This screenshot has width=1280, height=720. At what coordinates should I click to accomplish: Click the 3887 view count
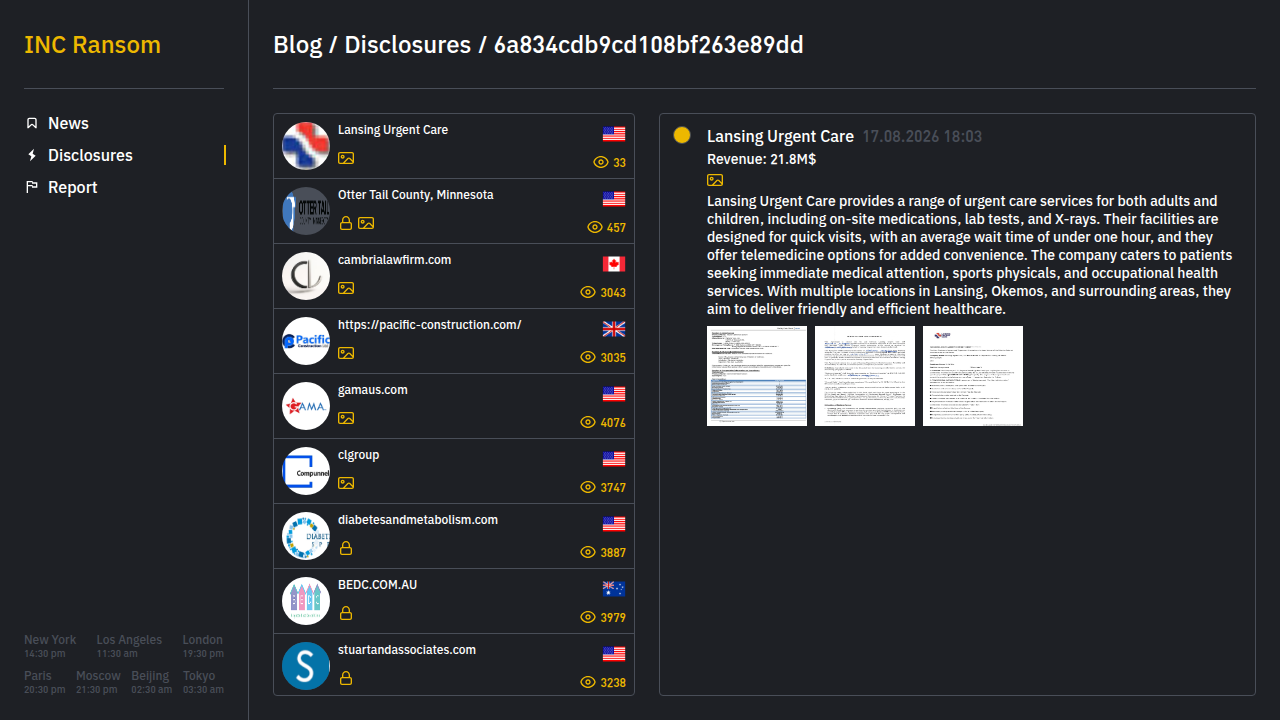[x=613, y=553]
